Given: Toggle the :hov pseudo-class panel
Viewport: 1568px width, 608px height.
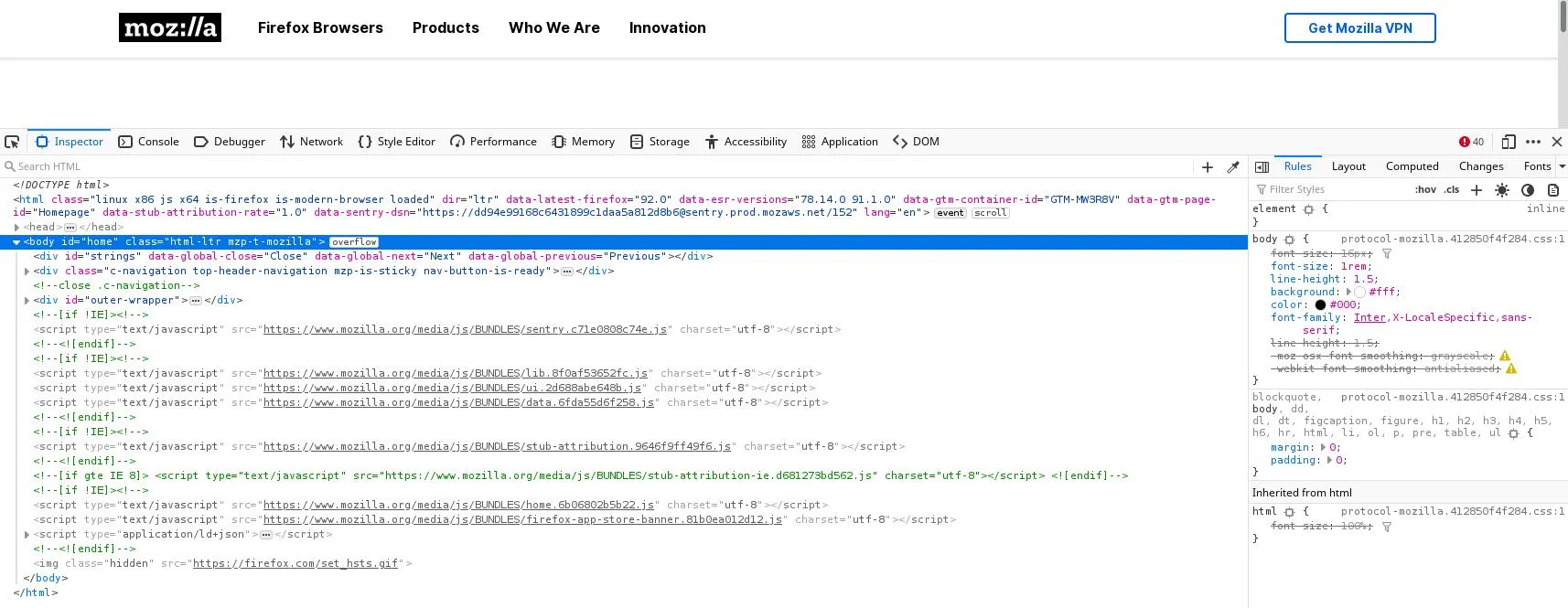Looking at the screenshot, I should (x=1425, y=190).
